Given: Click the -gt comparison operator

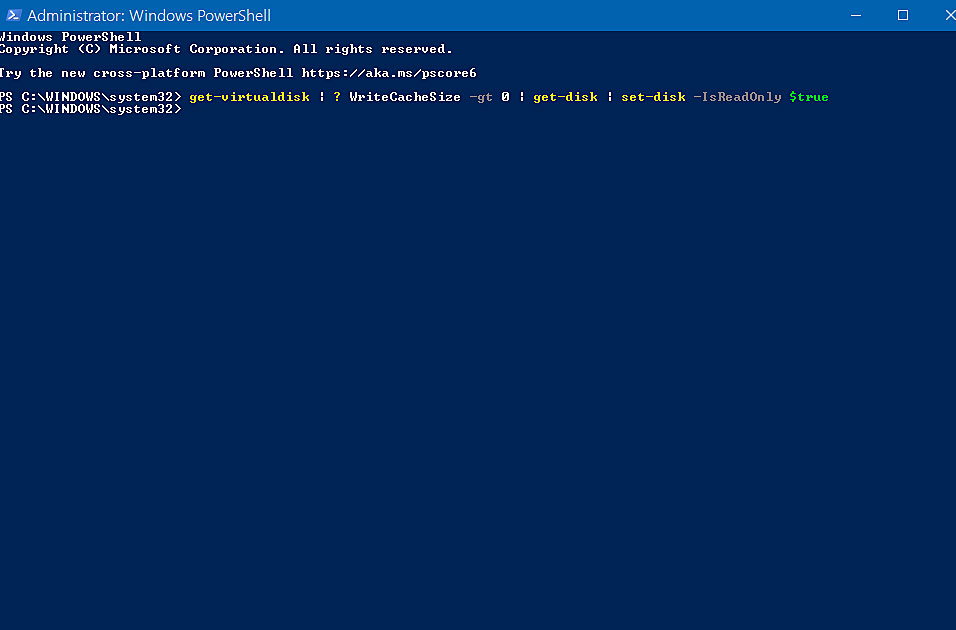Looking at the screenshot, I should (x=480, y=97).
